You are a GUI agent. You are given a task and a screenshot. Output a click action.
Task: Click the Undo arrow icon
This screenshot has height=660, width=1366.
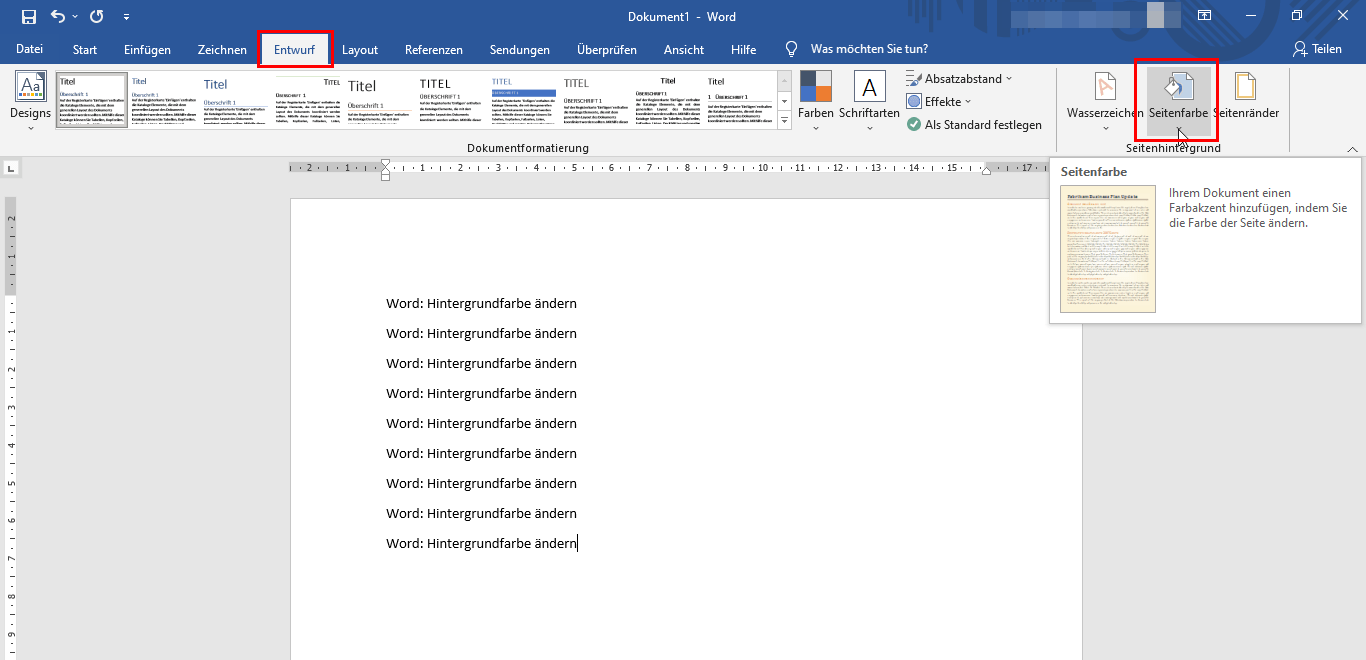(x=58, y=17)
